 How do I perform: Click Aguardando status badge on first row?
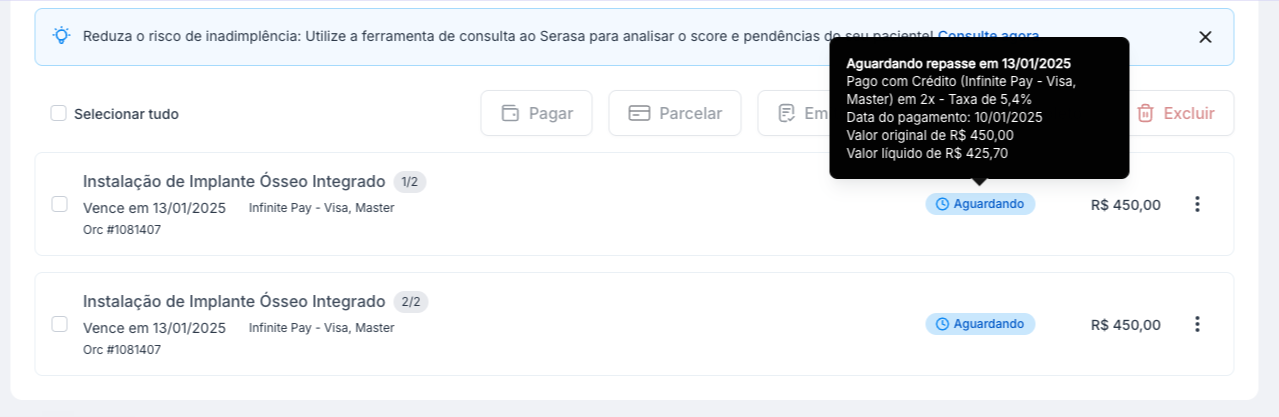click(x=980, y=204)
